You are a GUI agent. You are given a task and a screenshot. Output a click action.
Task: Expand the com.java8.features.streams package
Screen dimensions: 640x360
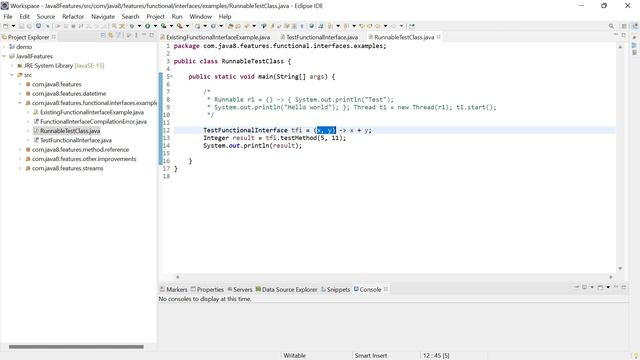tap(20, 168)
